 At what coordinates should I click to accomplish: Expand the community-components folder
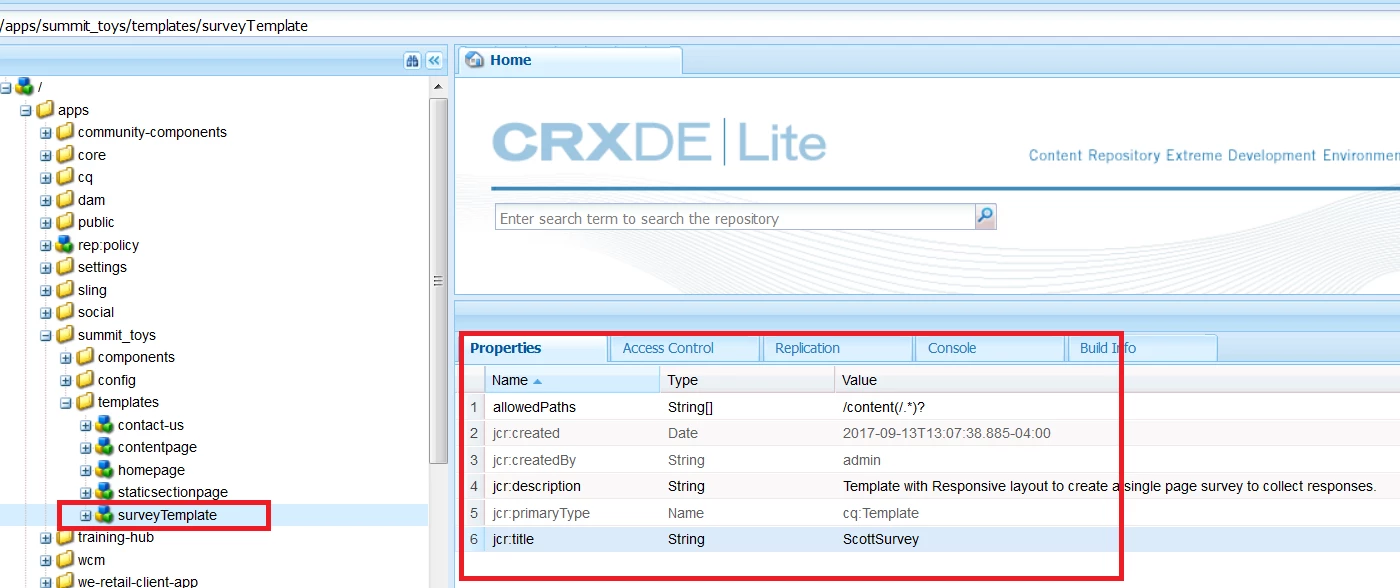(x=46, y=133)
